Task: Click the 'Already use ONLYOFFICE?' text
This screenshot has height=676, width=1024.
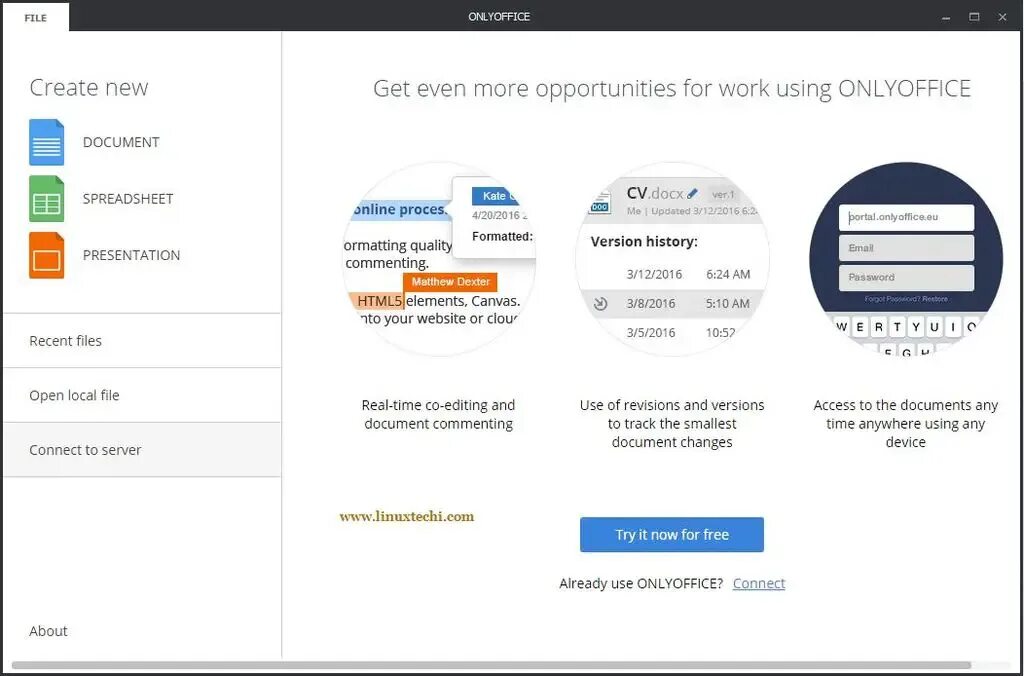Action: pyautogui.click(x=641, y=583)
